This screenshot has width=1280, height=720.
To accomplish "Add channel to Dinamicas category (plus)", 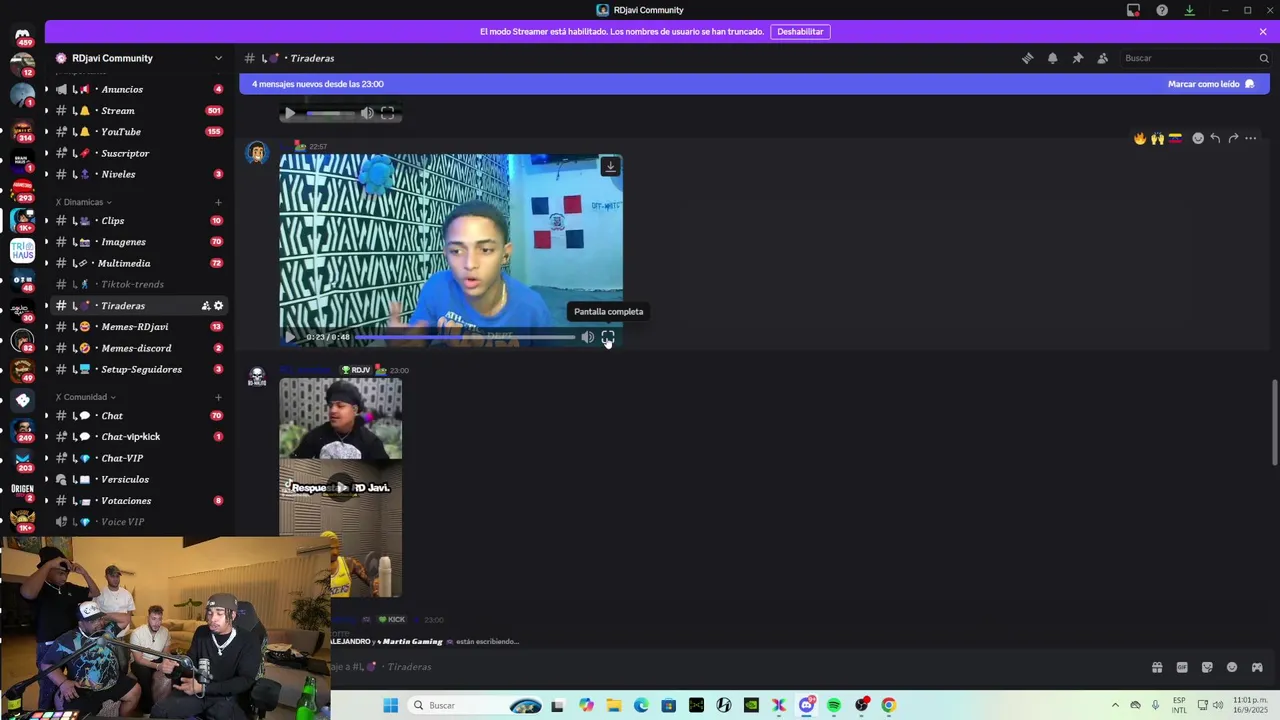I will [x=218, y=202].
